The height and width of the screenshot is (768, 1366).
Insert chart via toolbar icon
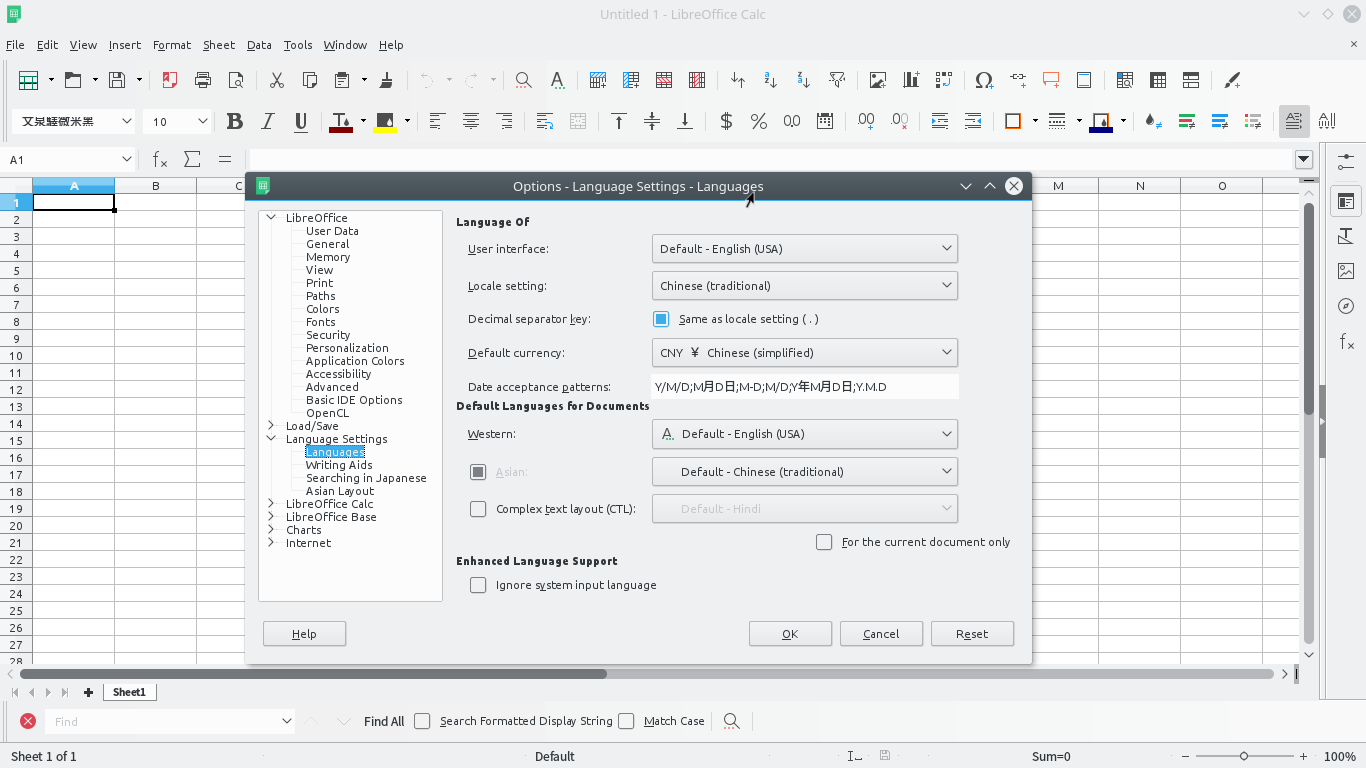point(910,80)
